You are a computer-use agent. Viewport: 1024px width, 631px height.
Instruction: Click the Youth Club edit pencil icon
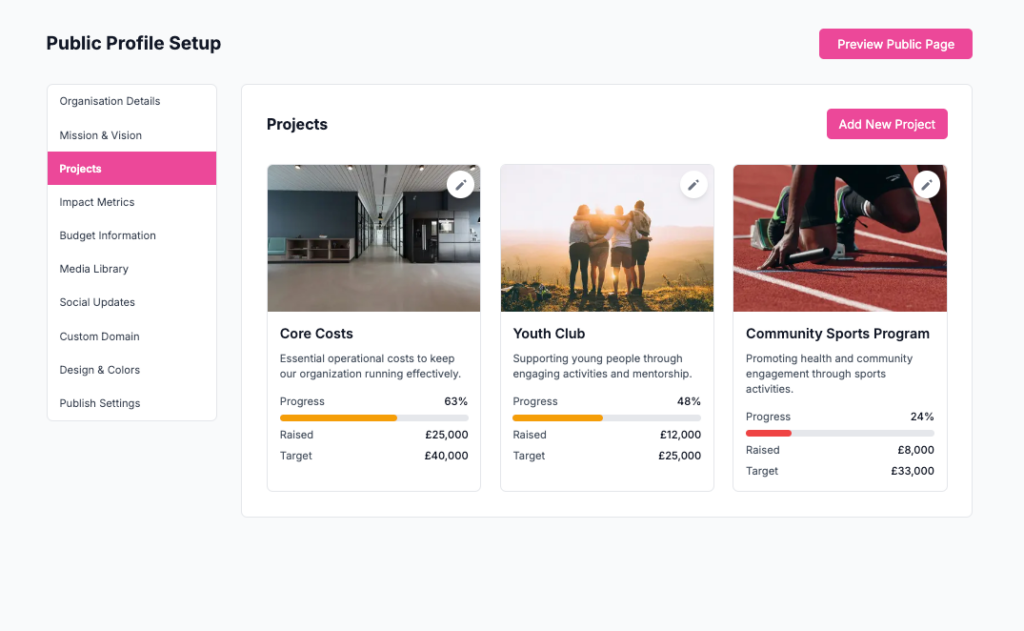pos(693,185)
